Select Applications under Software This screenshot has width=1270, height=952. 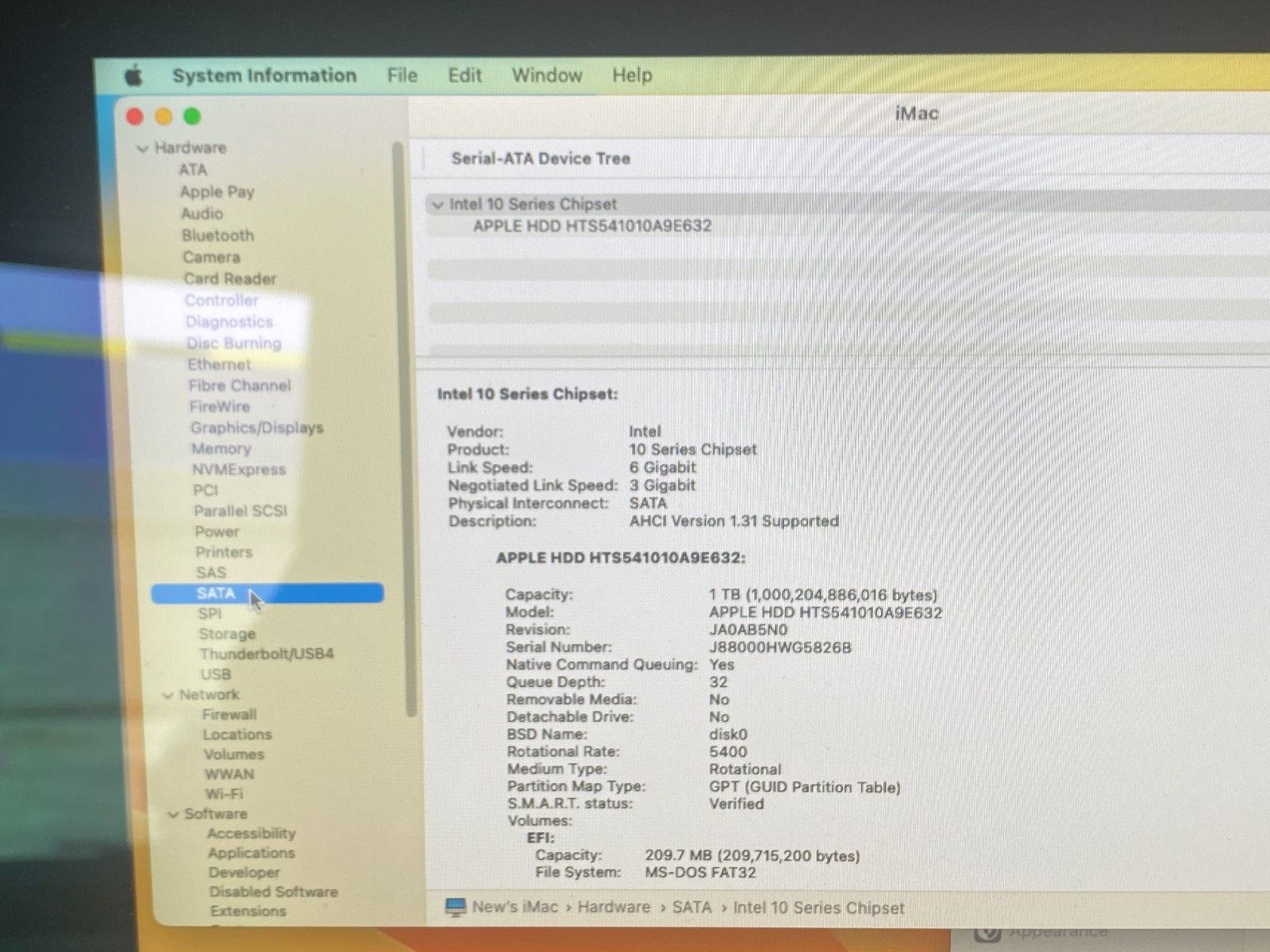pyautogui.click(x=251, y=853)
